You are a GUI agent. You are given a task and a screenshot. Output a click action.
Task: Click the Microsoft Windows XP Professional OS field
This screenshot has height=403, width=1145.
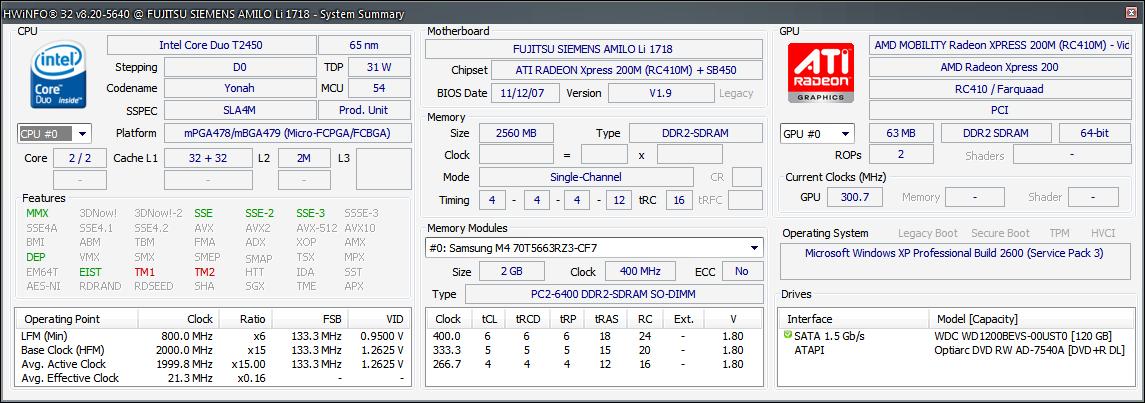956,262
